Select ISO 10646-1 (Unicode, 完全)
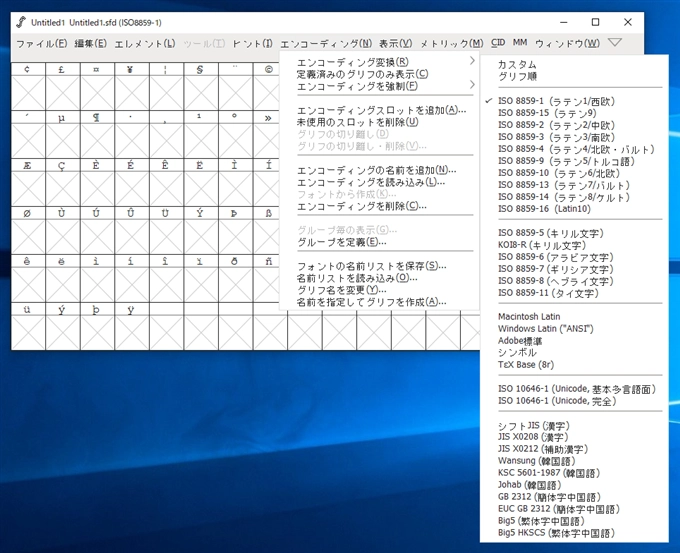This screenshot has height=553, width=680. (574, 401)
